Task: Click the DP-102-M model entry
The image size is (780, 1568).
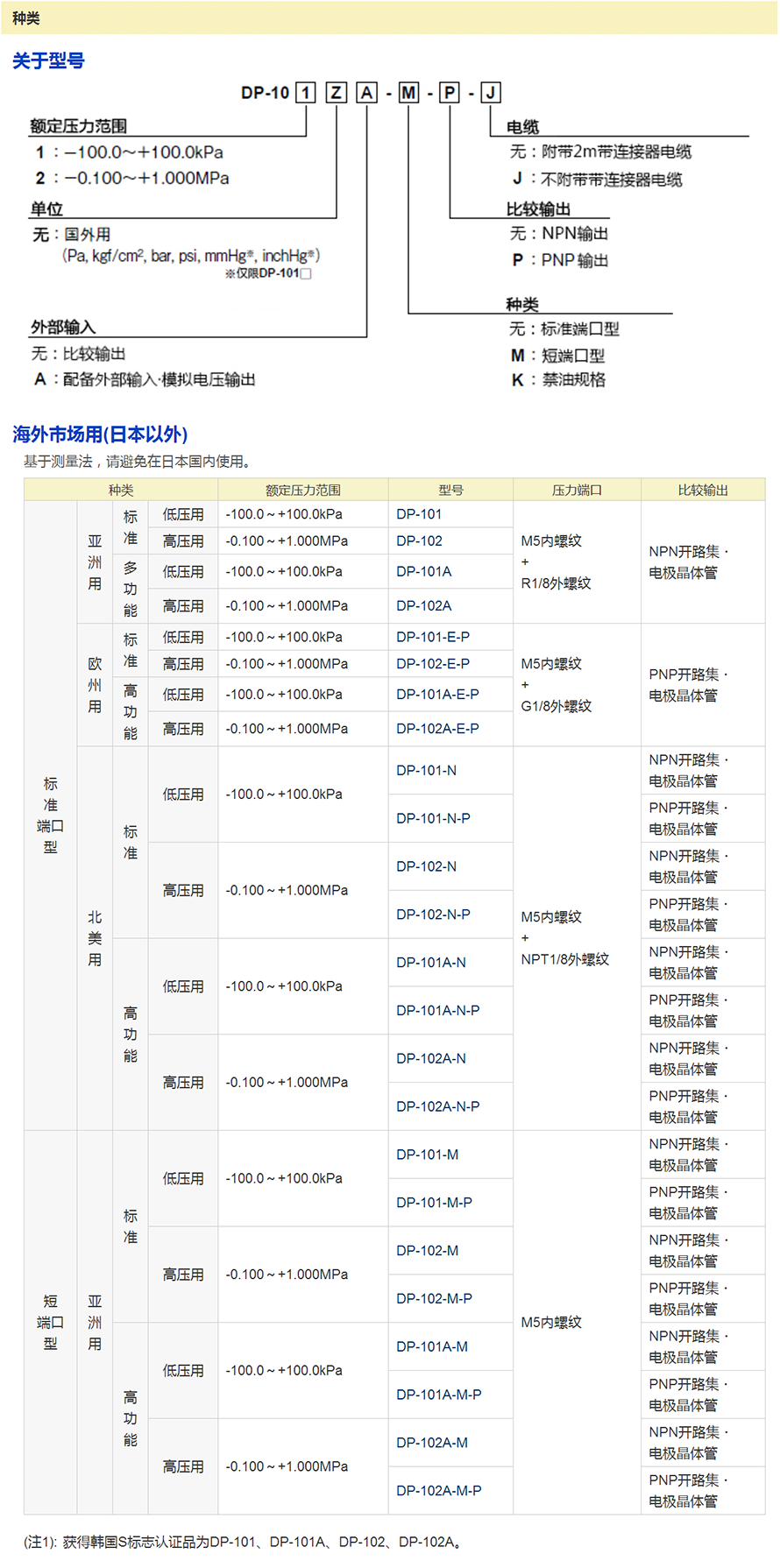Action: pos(427,1251)
